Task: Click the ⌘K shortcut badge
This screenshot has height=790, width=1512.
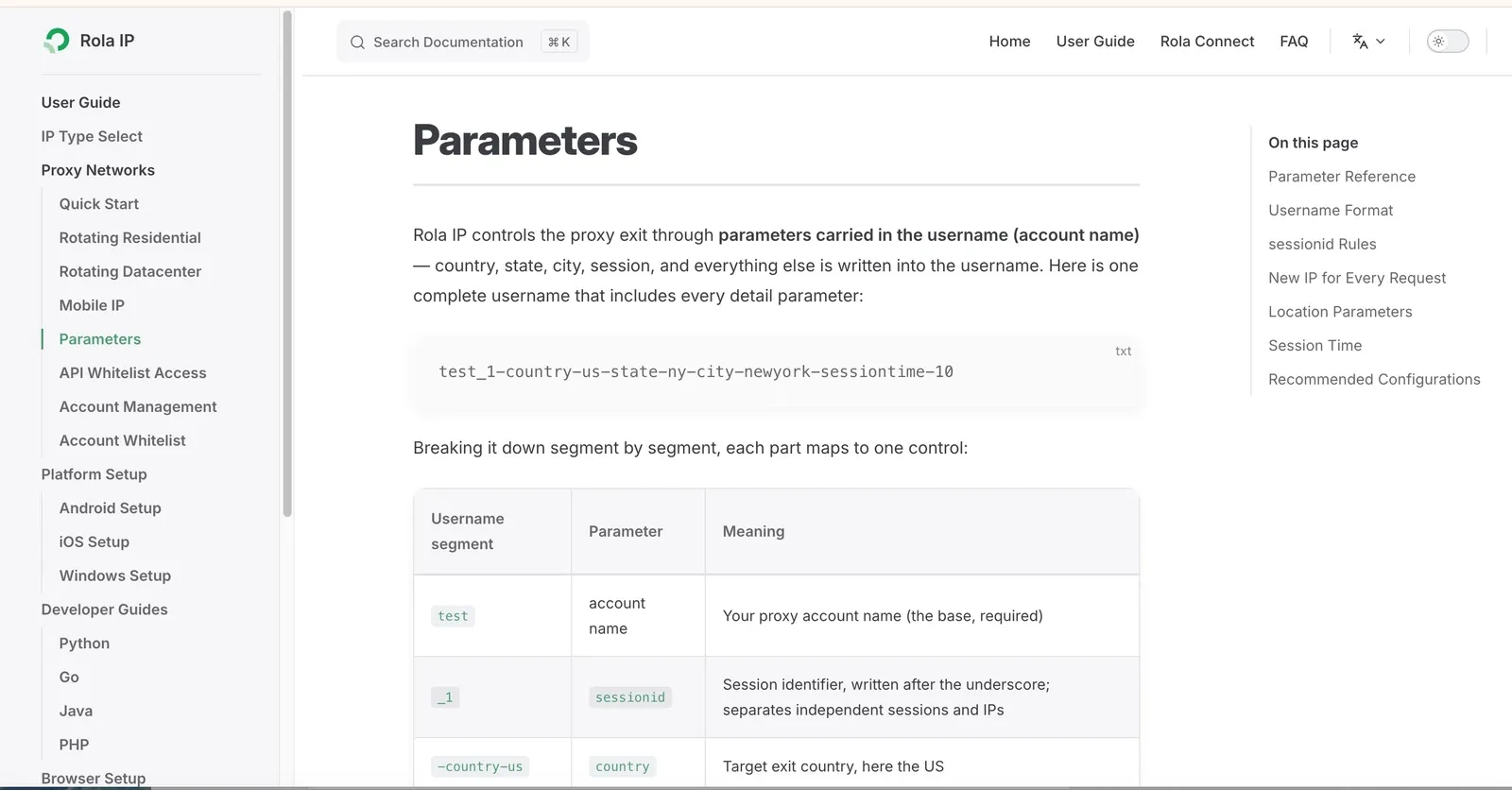Action: [559, 42]
